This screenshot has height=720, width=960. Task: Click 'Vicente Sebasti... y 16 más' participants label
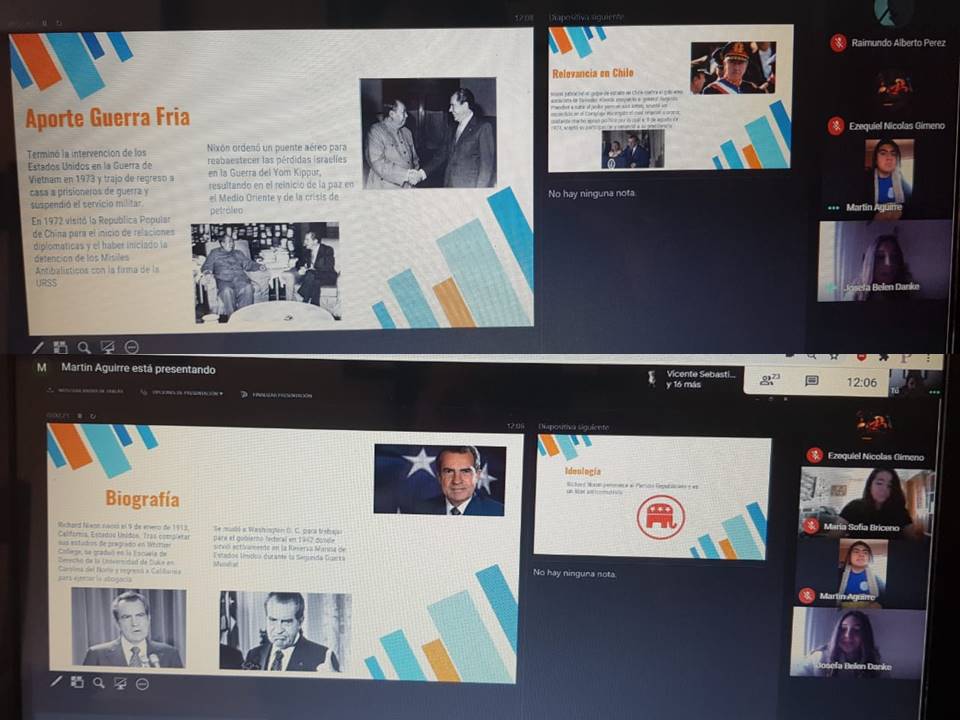[x=700, y=379]
